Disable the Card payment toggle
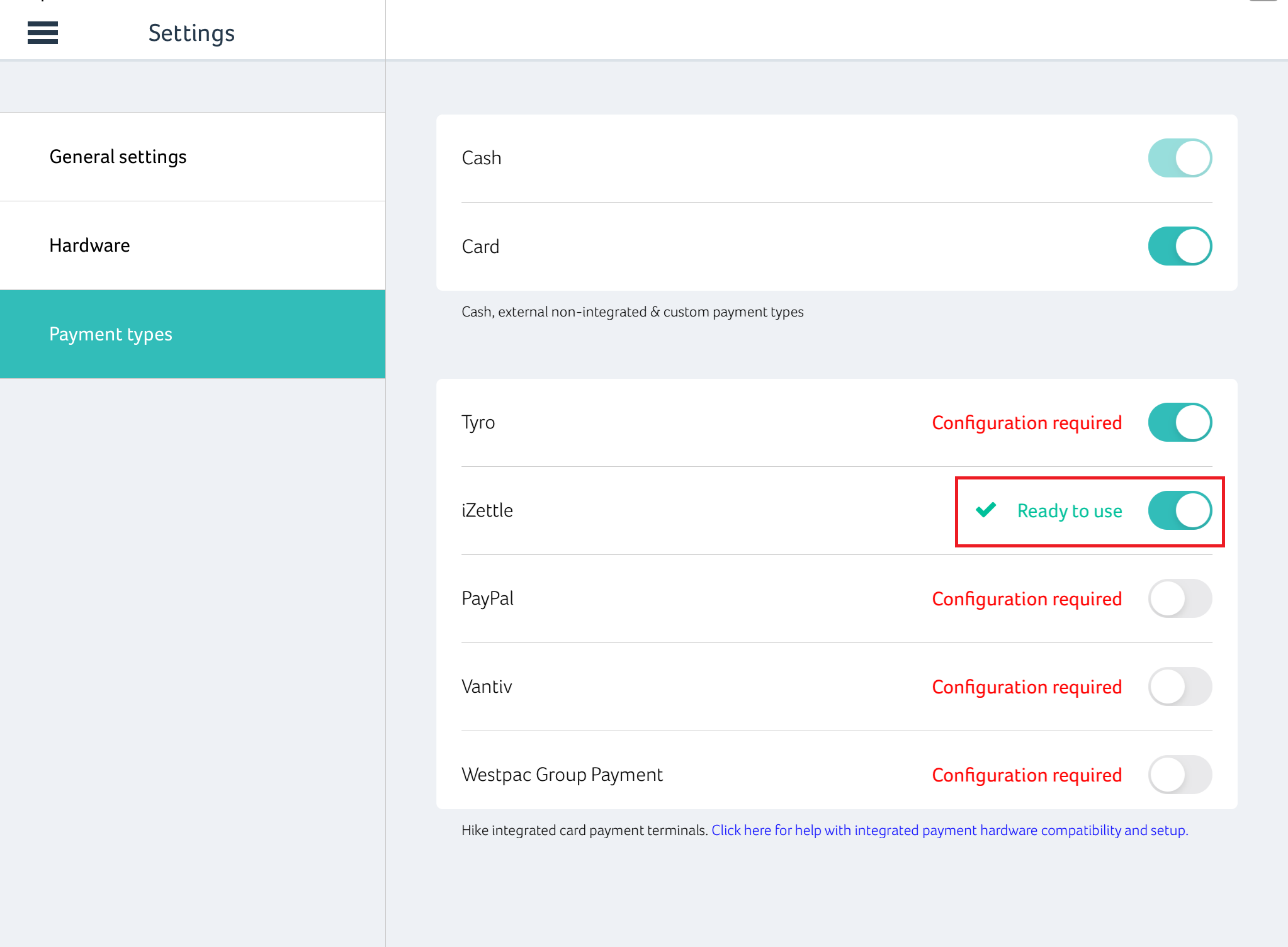 (x=1179, y=246)
